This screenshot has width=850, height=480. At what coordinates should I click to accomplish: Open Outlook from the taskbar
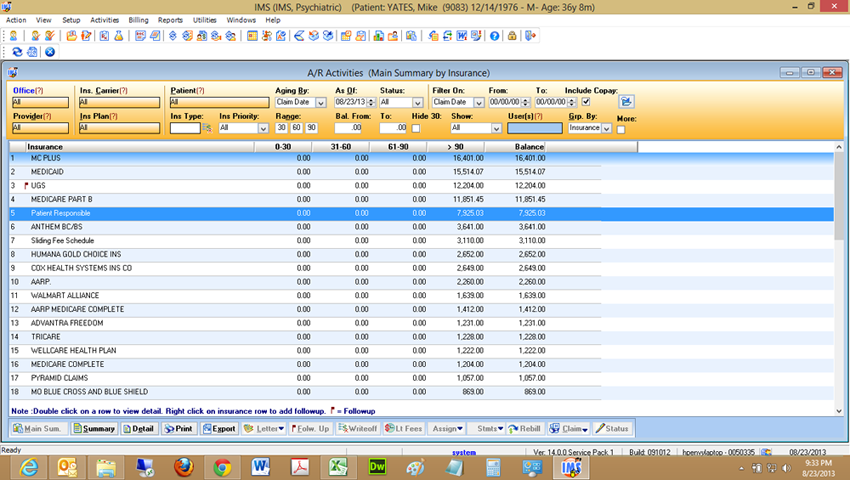pyautogui.click(x=67, y=467)
